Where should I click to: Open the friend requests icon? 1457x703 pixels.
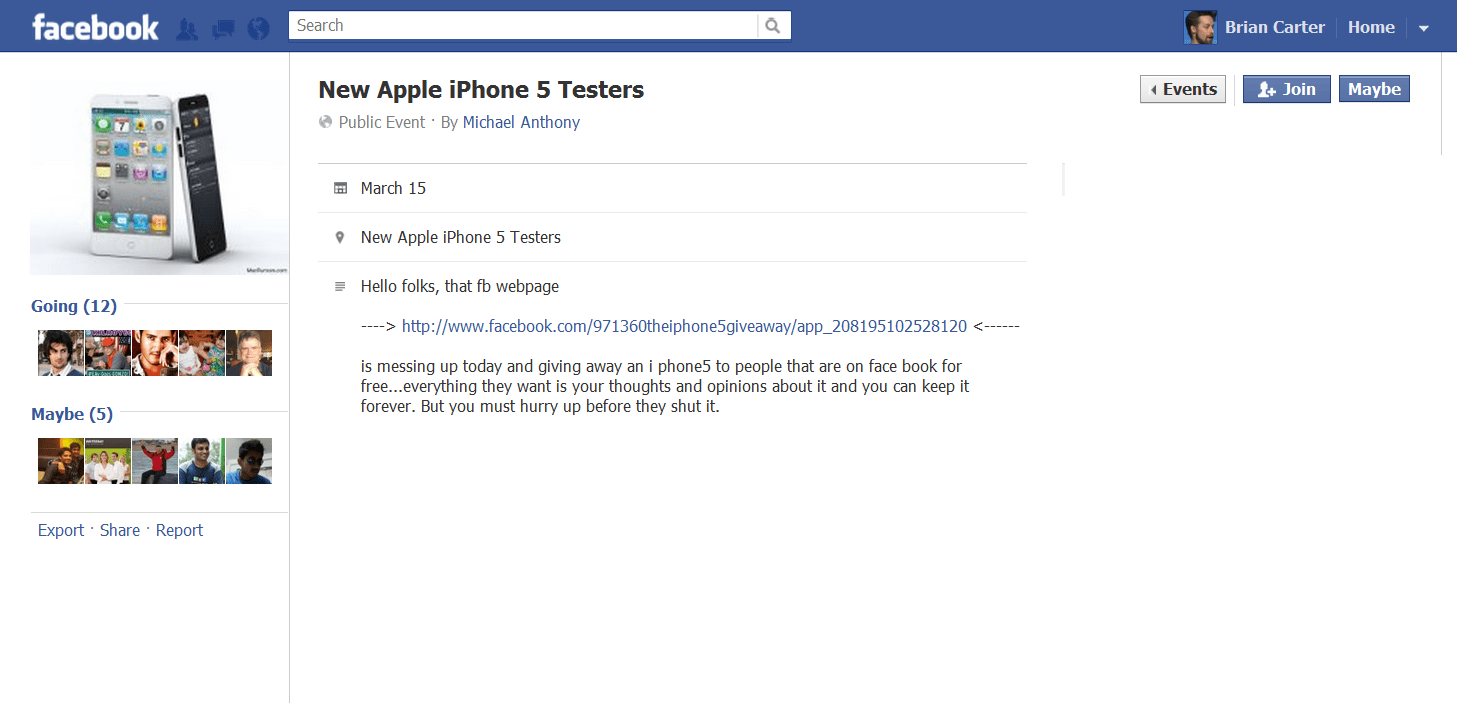click(x=186, y=29)
